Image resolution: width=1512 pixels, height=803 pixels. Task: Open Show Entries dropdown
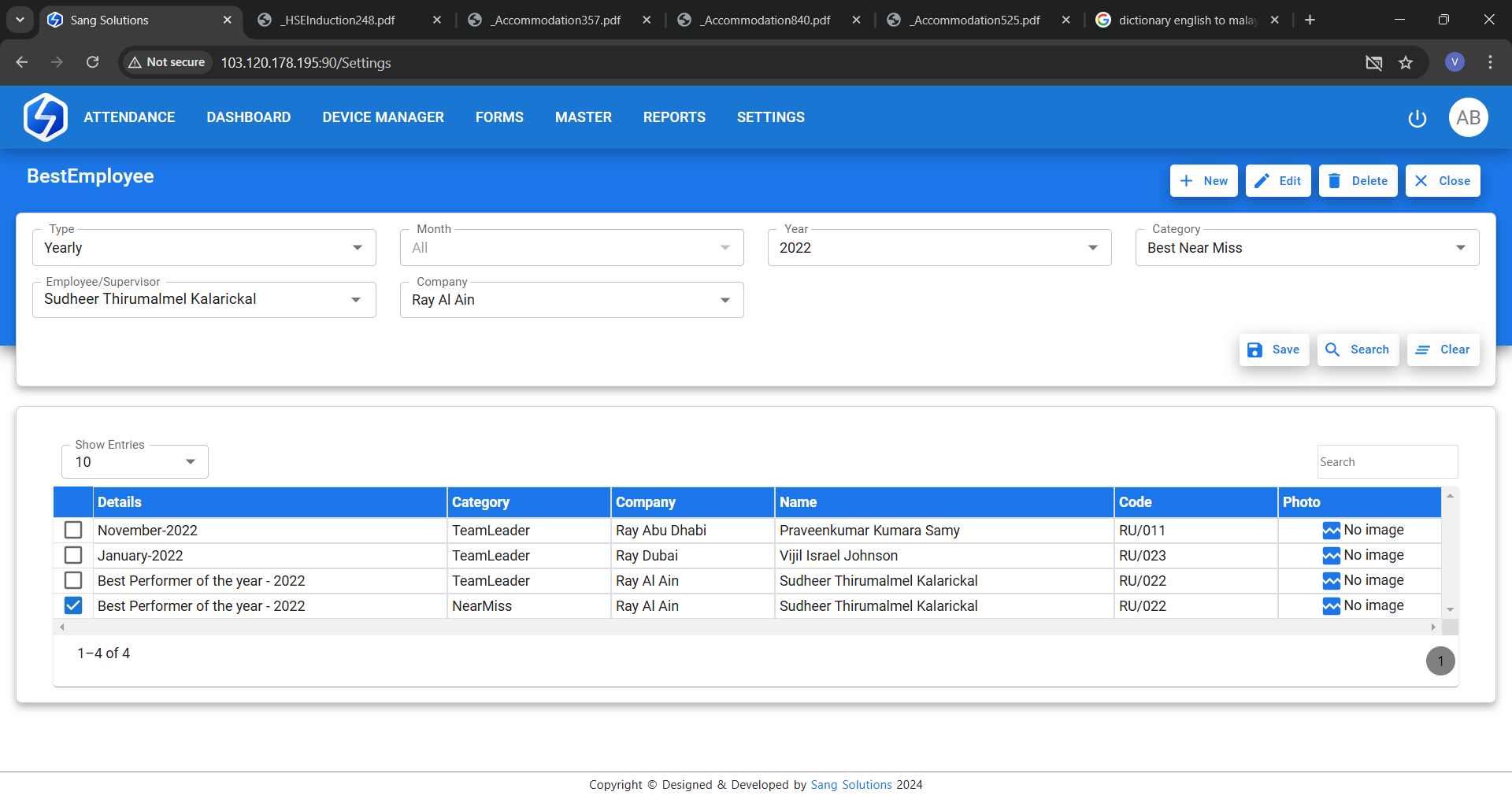point(135,462)
